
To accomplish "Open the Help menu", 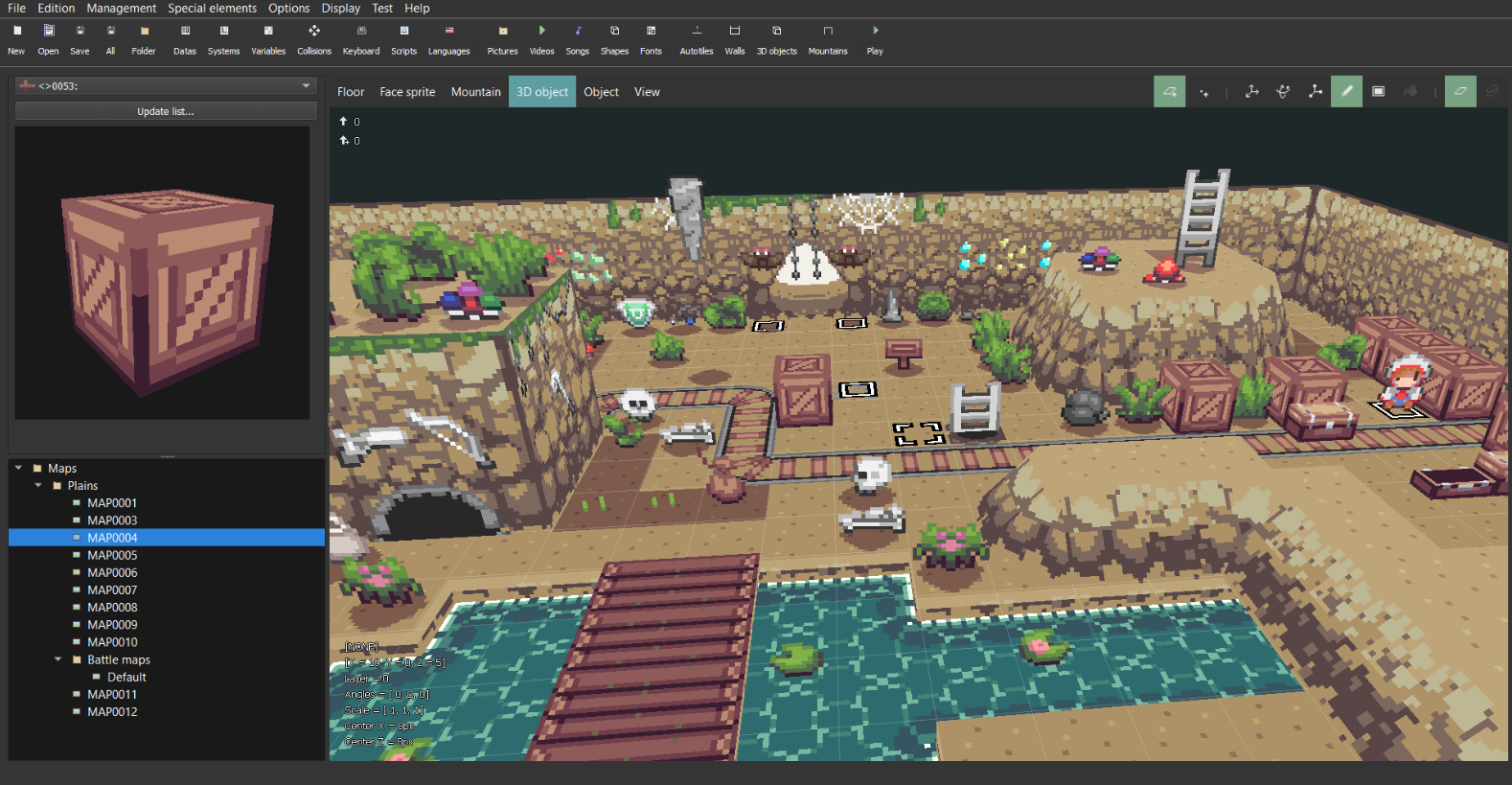I will pos(417,8).
